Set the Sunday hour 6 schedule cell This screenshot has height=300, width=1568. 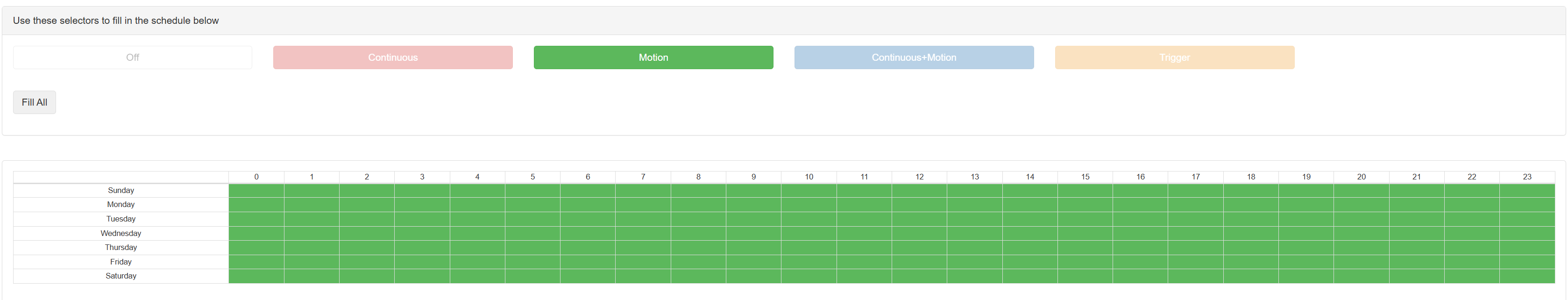[588, 191]
